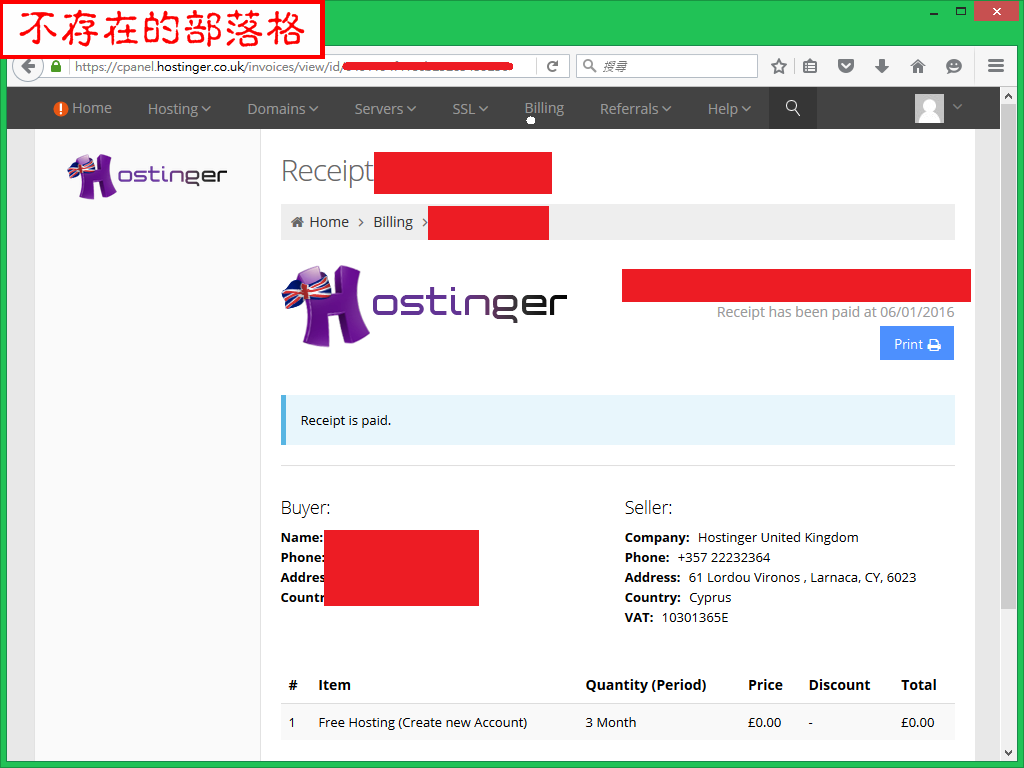Print the receipt with the Print button
This screenshot has width=1024, height=768.
click(x=916, y=344)
